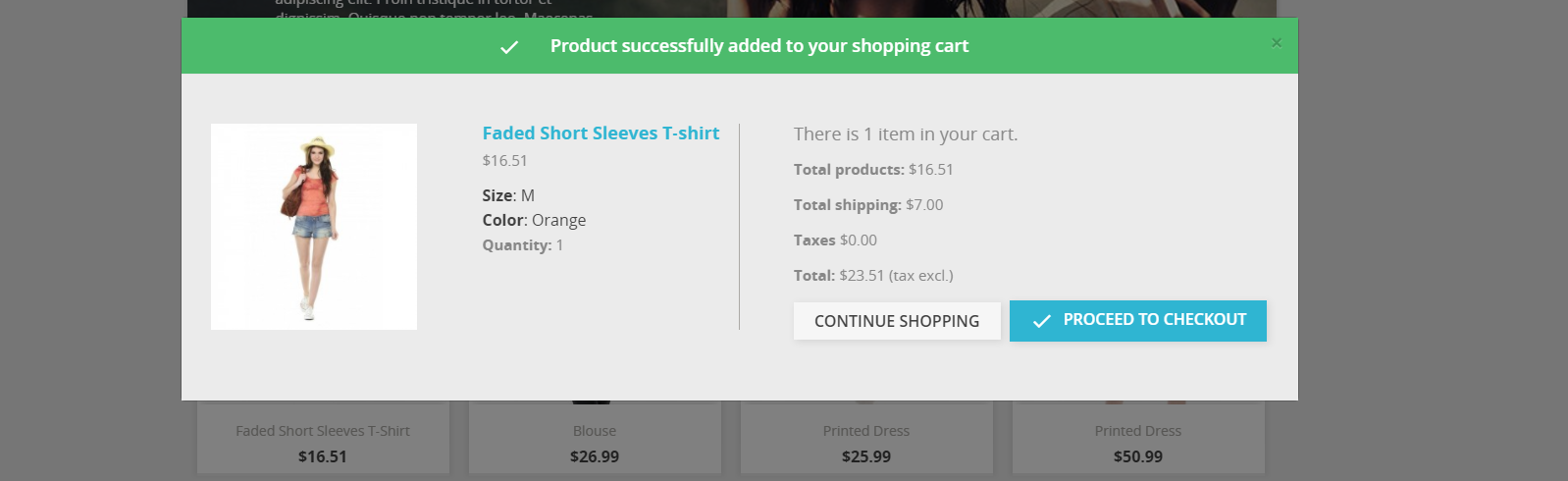Select the 'There is 1 item' cart heading
1568x481 pixels.
click(905, 134)
